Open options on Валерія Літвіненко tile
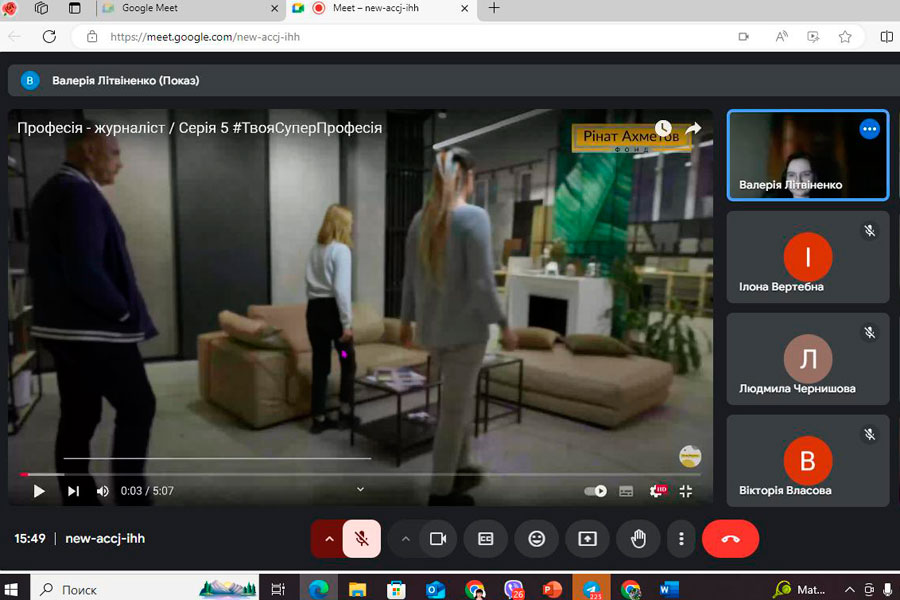 pos(870,129)
